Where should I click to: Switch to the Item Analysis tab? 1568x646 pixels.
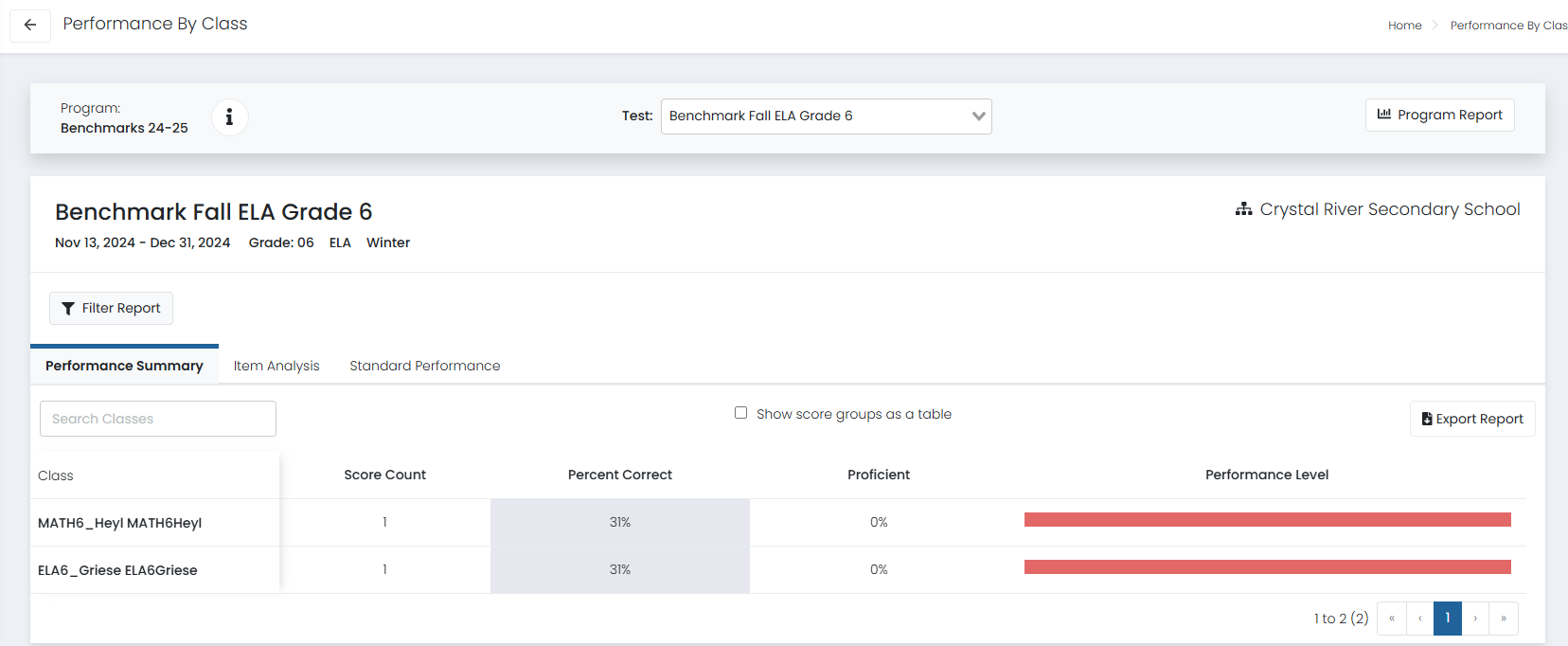tap(276, 366)
